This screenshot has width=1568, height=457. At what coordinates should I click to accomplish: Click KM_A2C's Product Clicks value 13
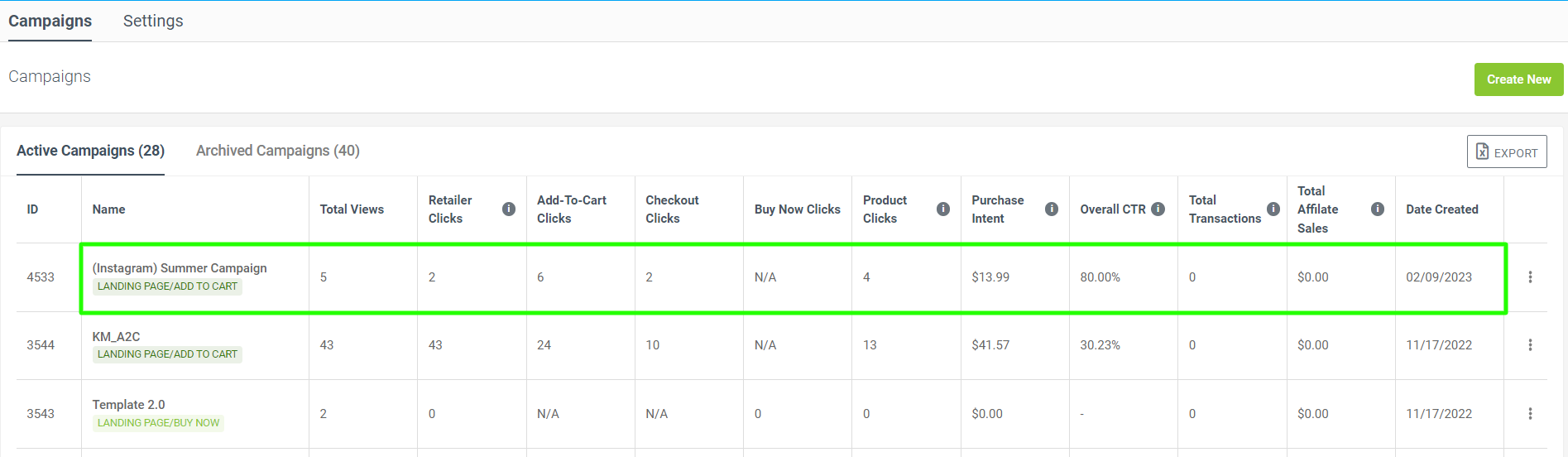click(x=870, y=345)
